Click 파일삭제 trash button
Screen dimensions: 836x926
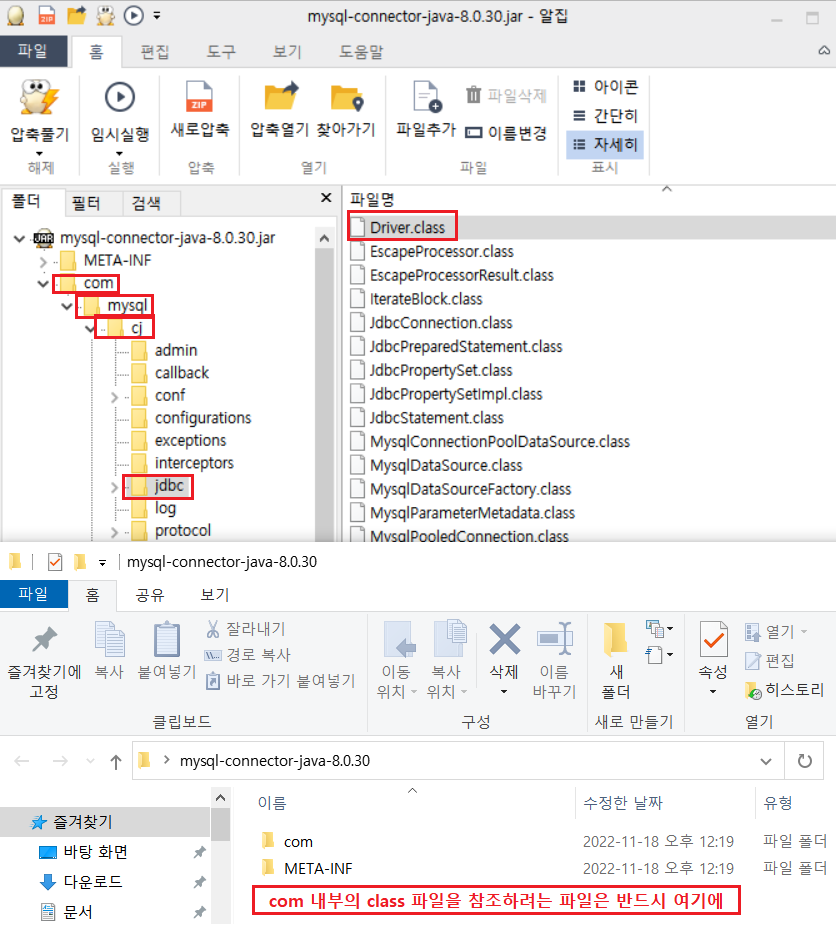[506, 95]
